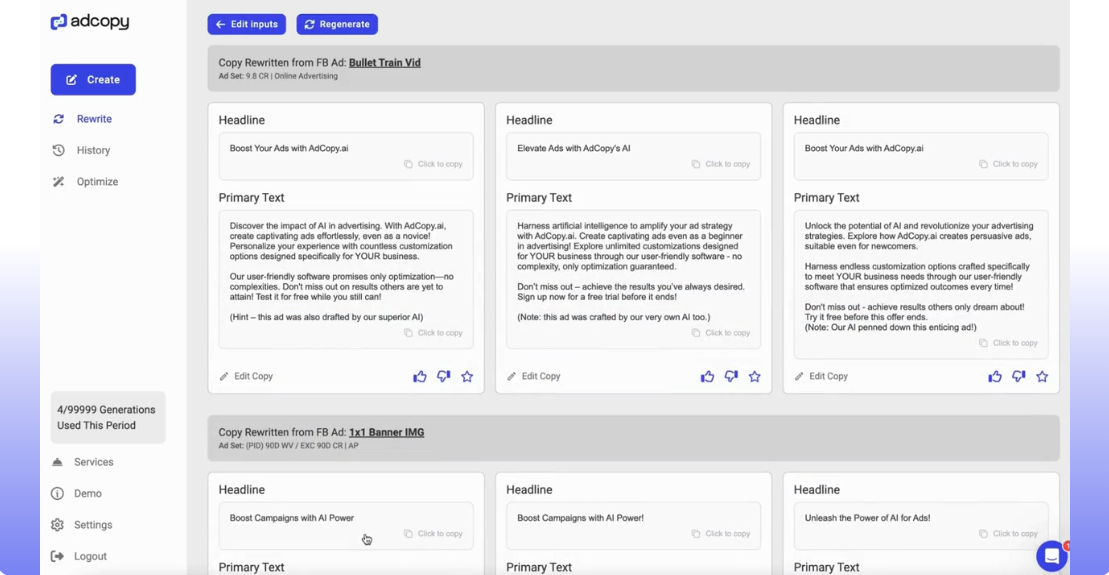Viewport: 1109px width, 575px height.
Task: Edit Copy on 'Unlock the potential' card
Action: (821, 376)
